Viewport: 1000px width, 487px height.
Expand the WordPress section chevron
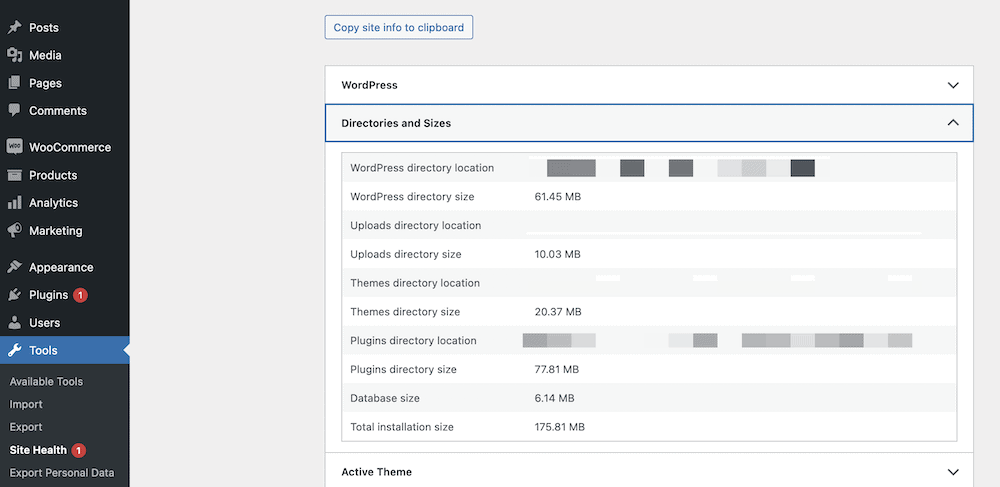coord(953,85)
